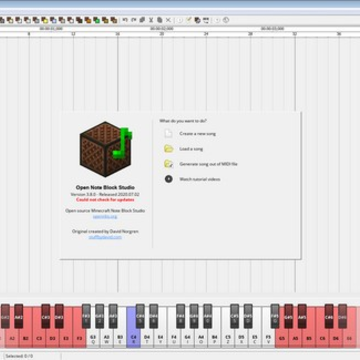Click the Redo arrow in the toolbar
The width and height of the screenshot is (360, 360).
(133, 20)
